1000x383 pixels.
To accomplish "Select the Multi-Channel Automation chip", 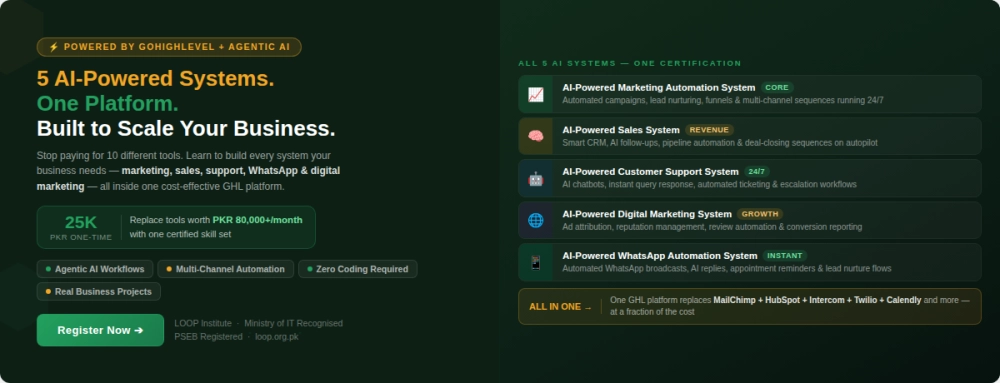I will [226, 269].
